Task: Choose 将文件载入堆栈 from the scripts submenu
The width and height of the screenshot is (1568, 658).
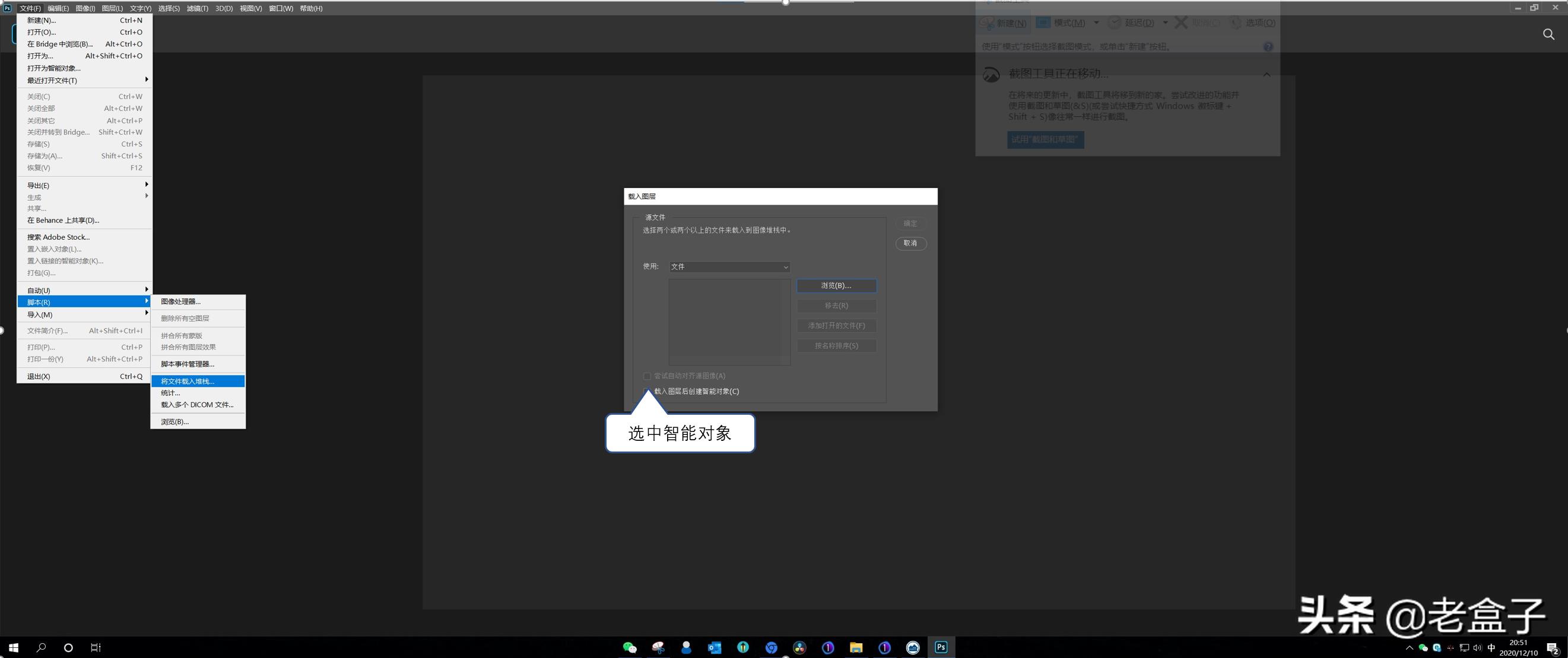Action: 188,381
